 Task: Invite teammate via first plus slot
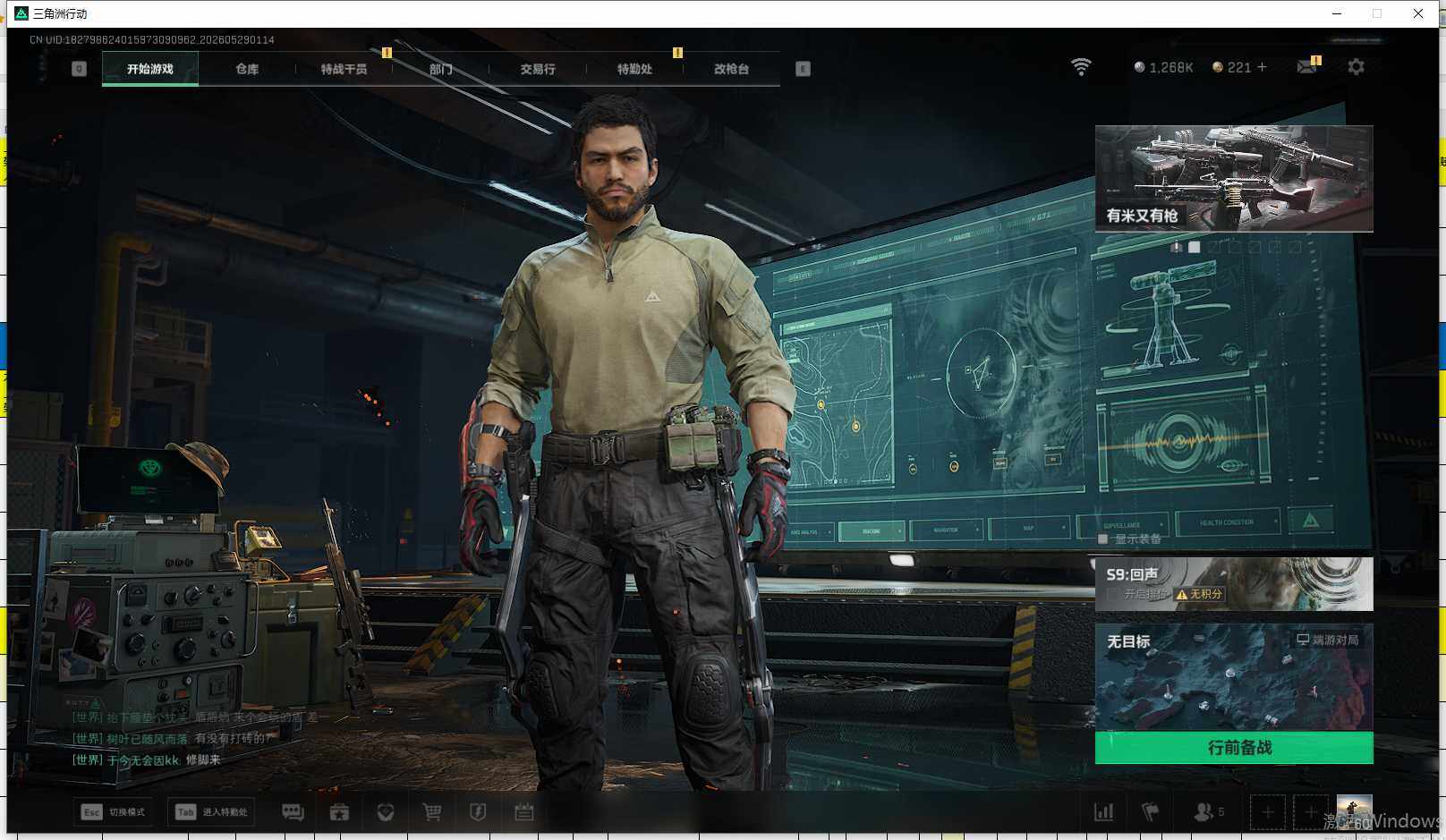pos(1268,812)
